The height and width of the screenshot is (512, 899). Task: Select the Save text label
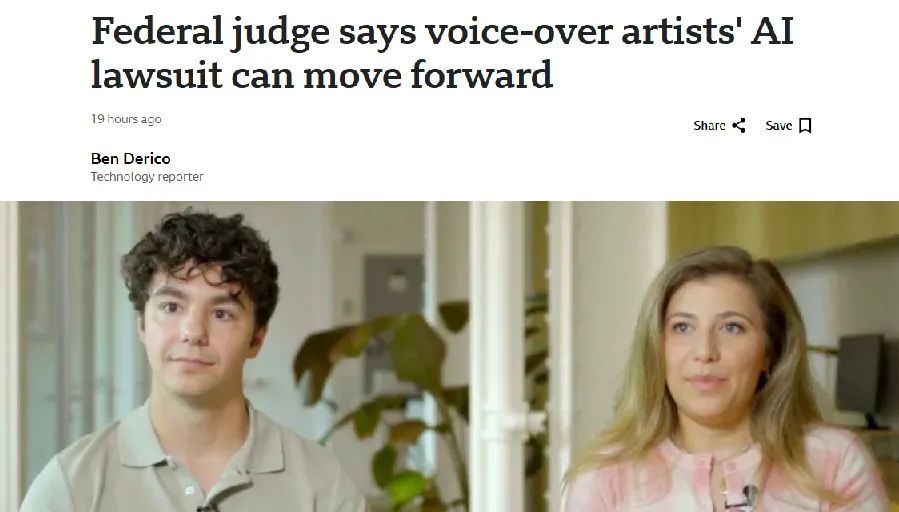coord(779,126)
